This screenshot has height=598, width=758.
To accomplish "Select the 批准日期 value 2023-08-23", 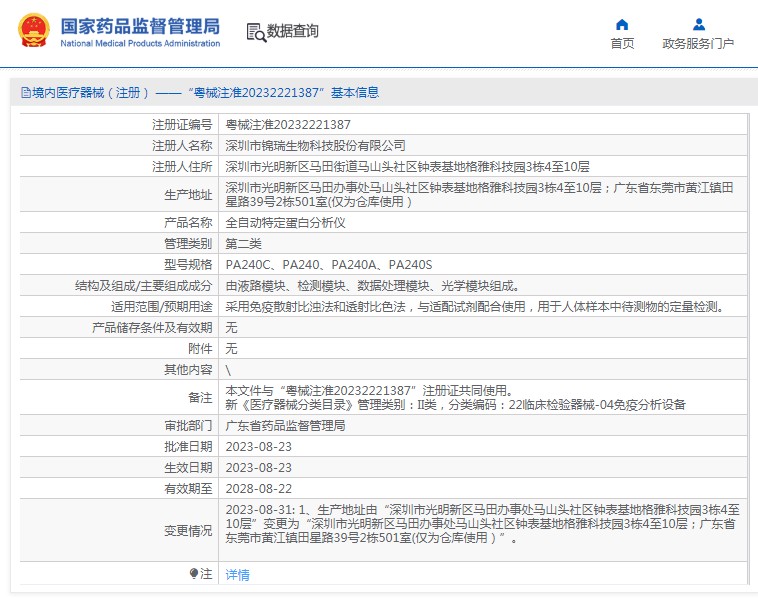I will [x=259, y=447].
